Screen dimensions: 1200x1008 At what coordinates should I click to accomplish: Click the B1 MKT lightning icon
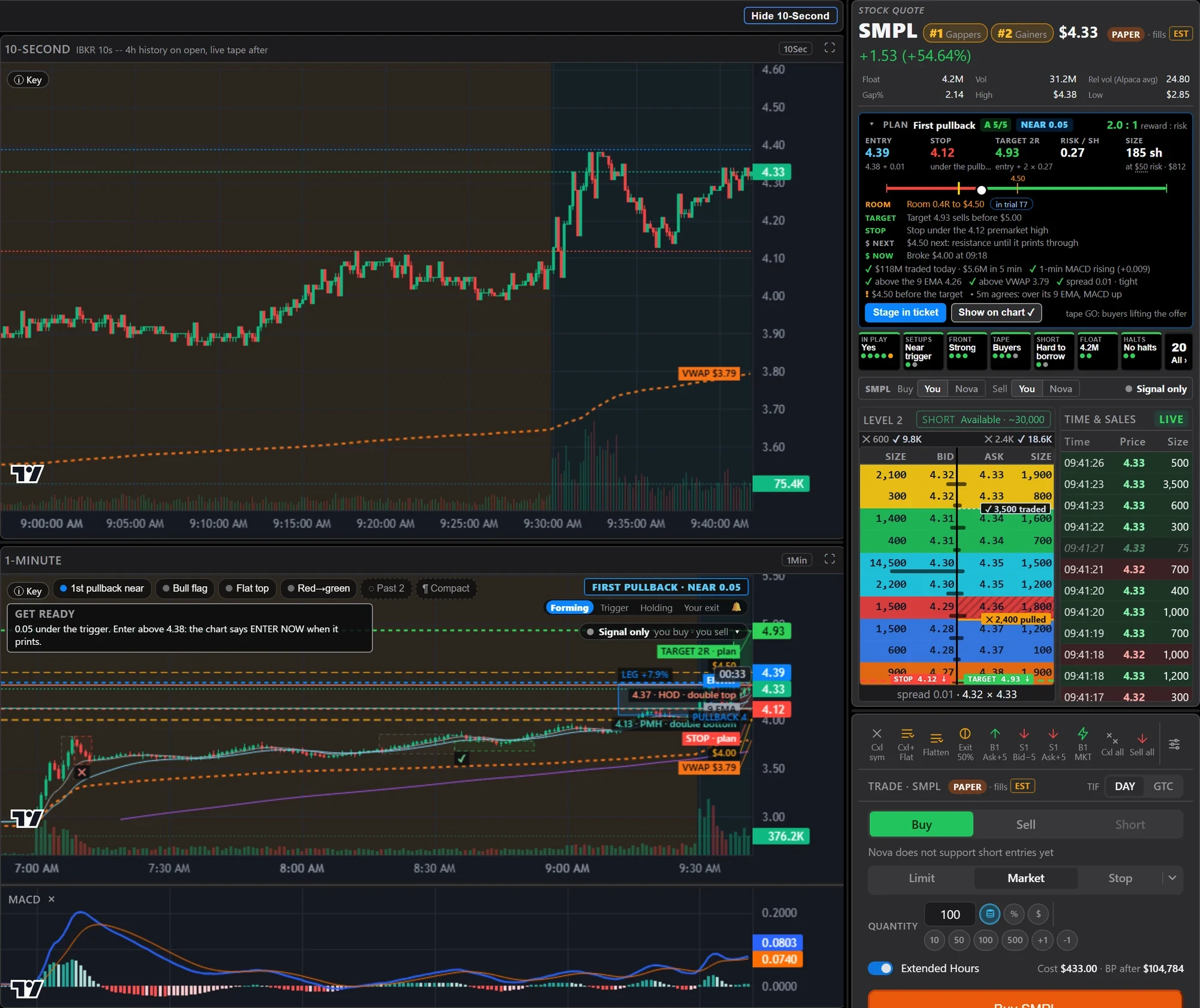point(1083,734)
